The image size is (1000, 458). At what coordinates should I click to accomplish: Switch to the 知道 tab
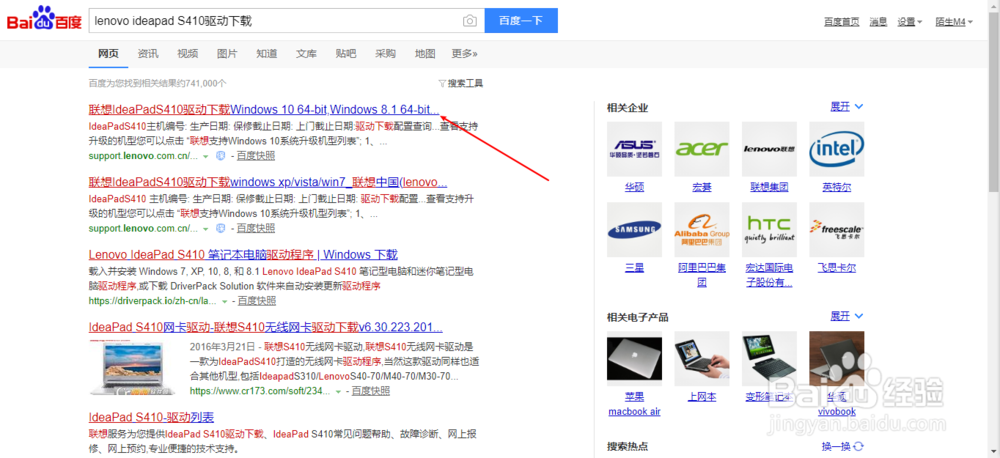pos(267,54)
